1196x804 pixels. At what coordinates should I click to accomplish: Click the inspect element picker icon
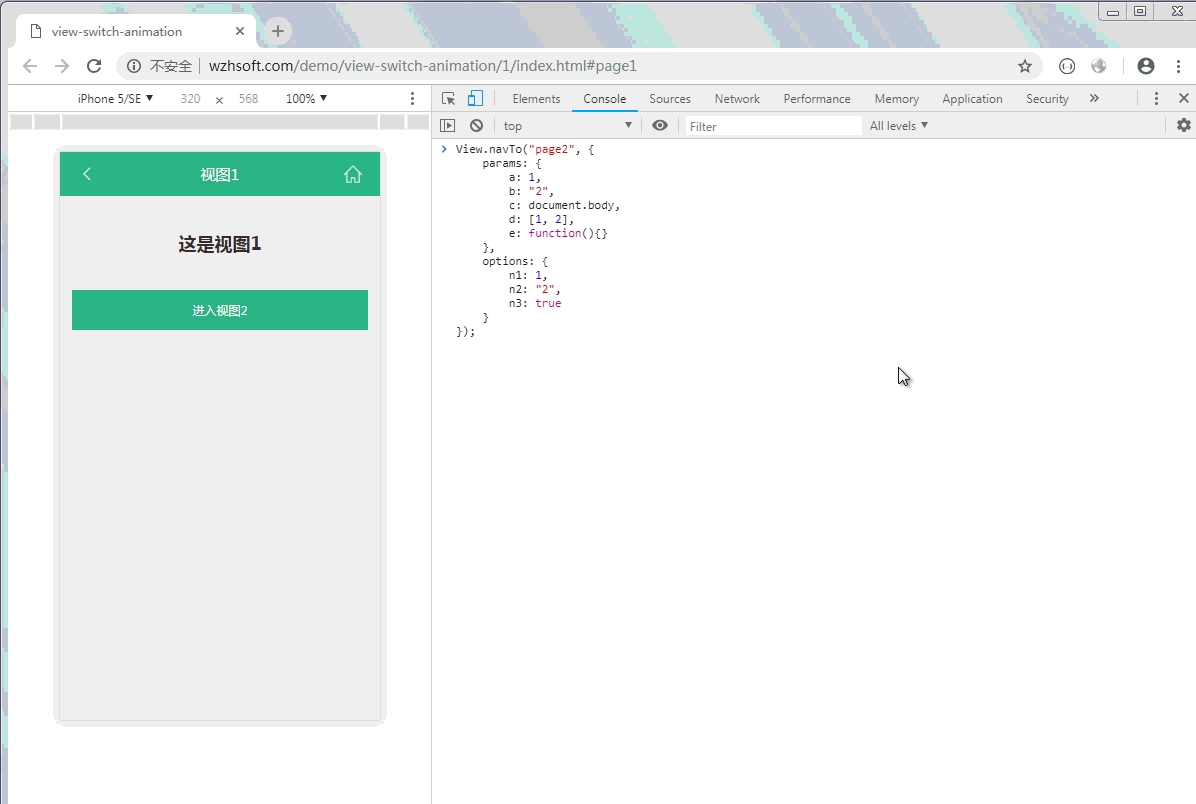448,98
